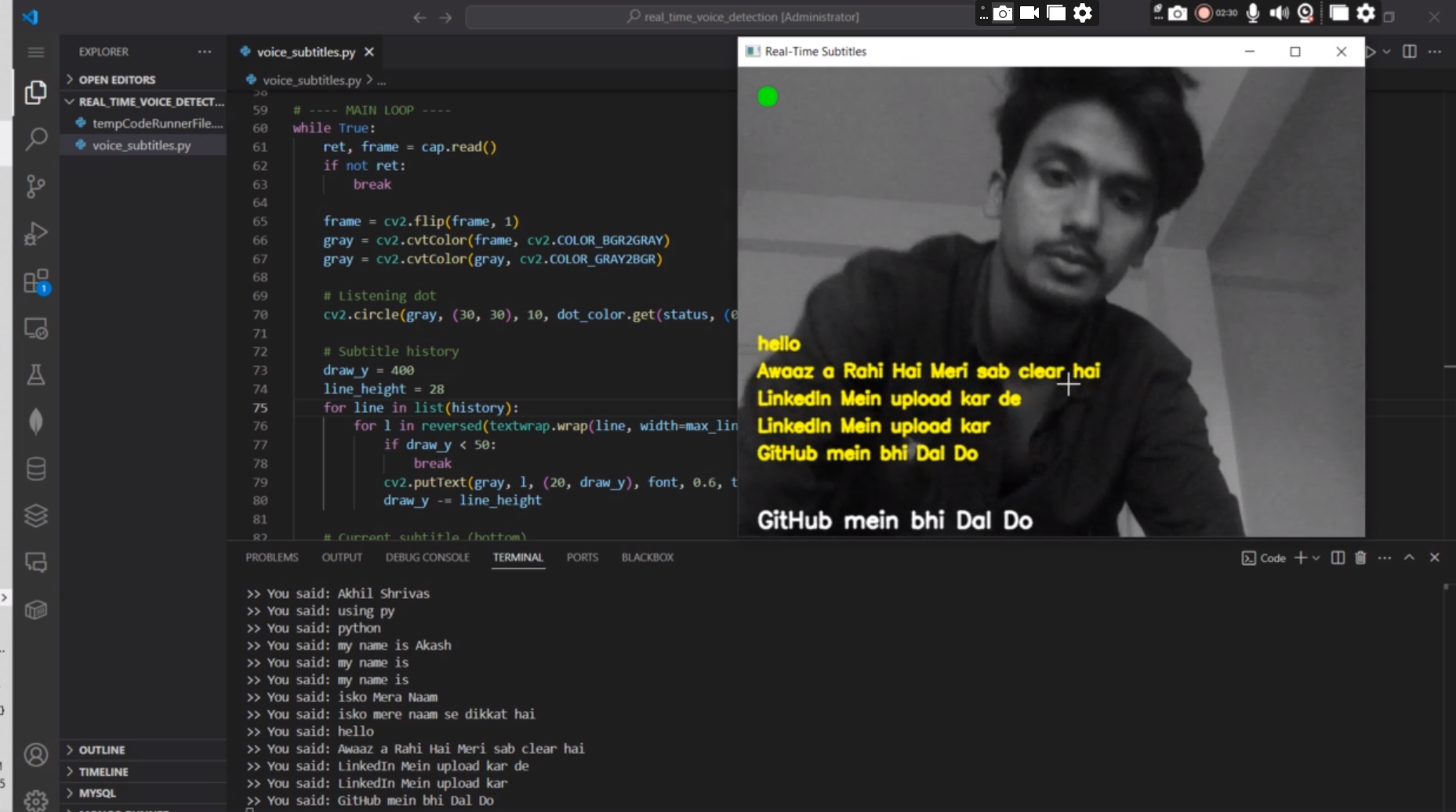1456x812 pixels.
Task: Open the chat view in activity bar
Action: coord(35,563)
